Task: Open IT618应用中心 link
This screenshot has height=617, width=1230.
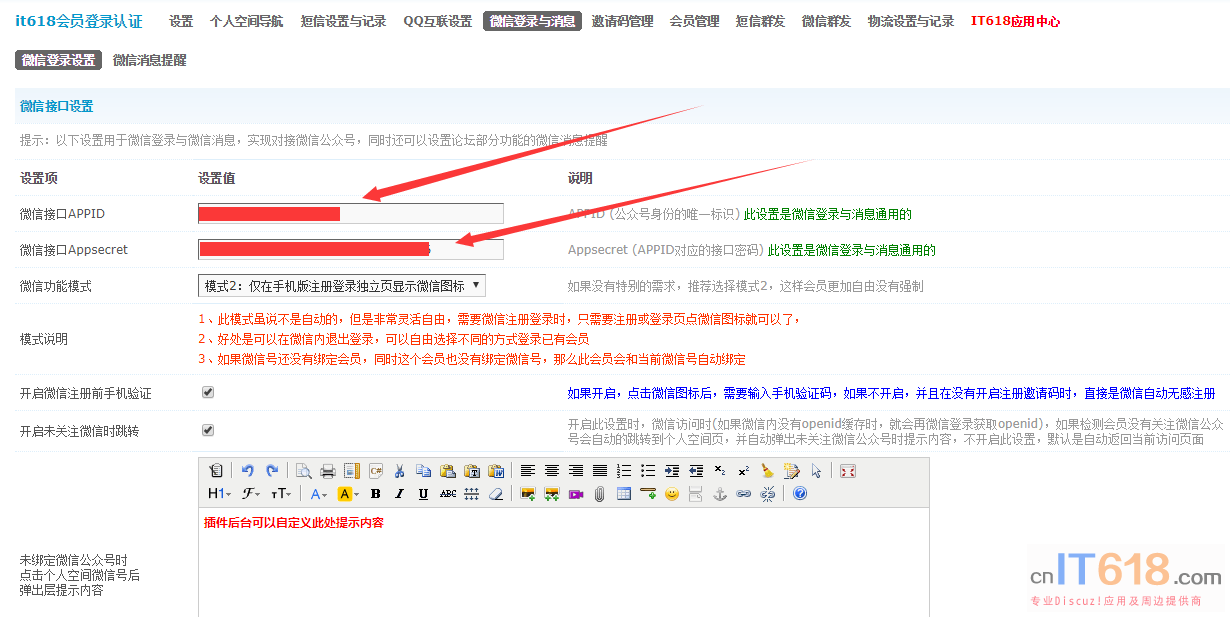Action: (x=1015, y=21)
